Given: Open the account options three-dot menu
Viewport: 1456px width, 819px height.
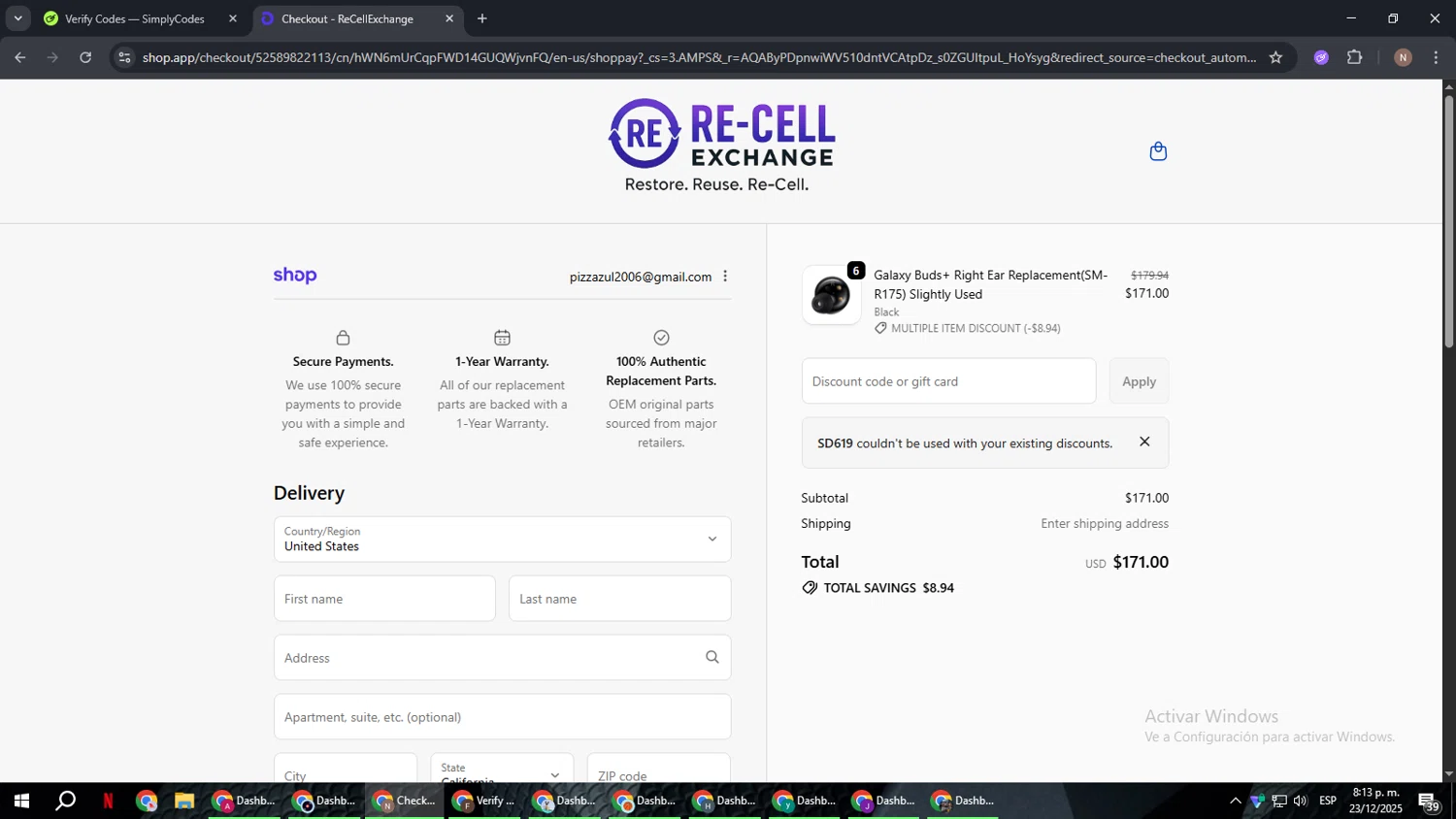Looking at the screenshot, I should point(725,277).
